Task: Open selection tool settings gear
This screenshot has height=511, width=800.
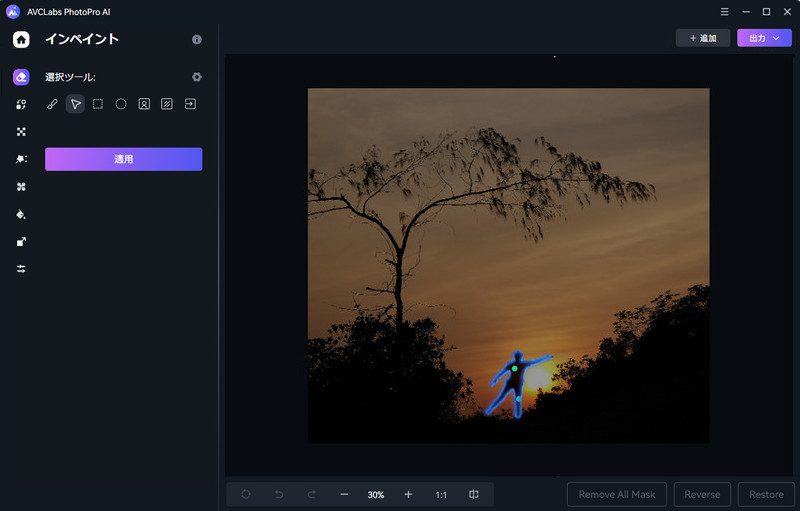Action: point(196,77)
